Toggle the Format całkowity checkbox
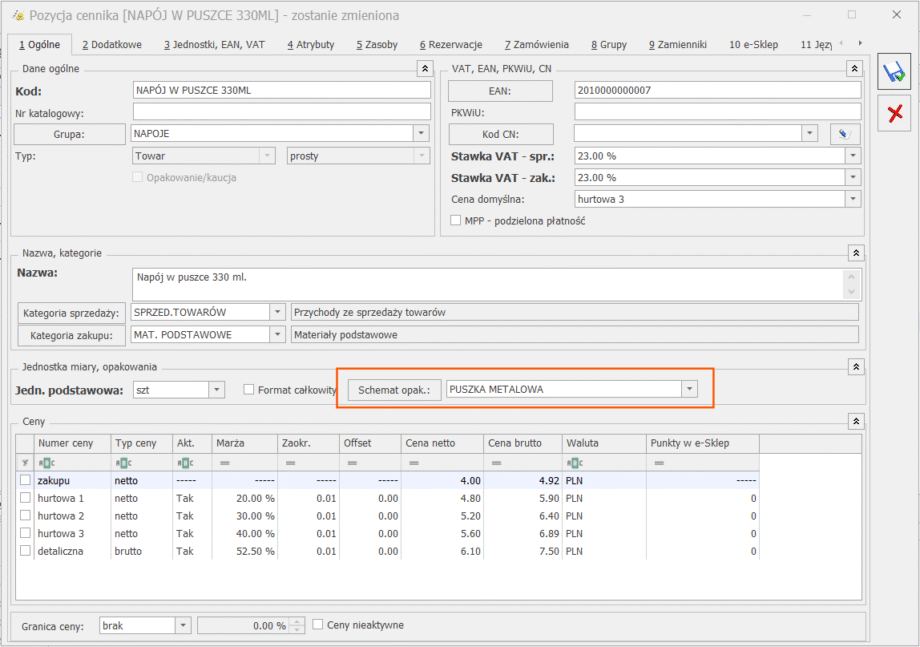 click(x=249, y=390)
